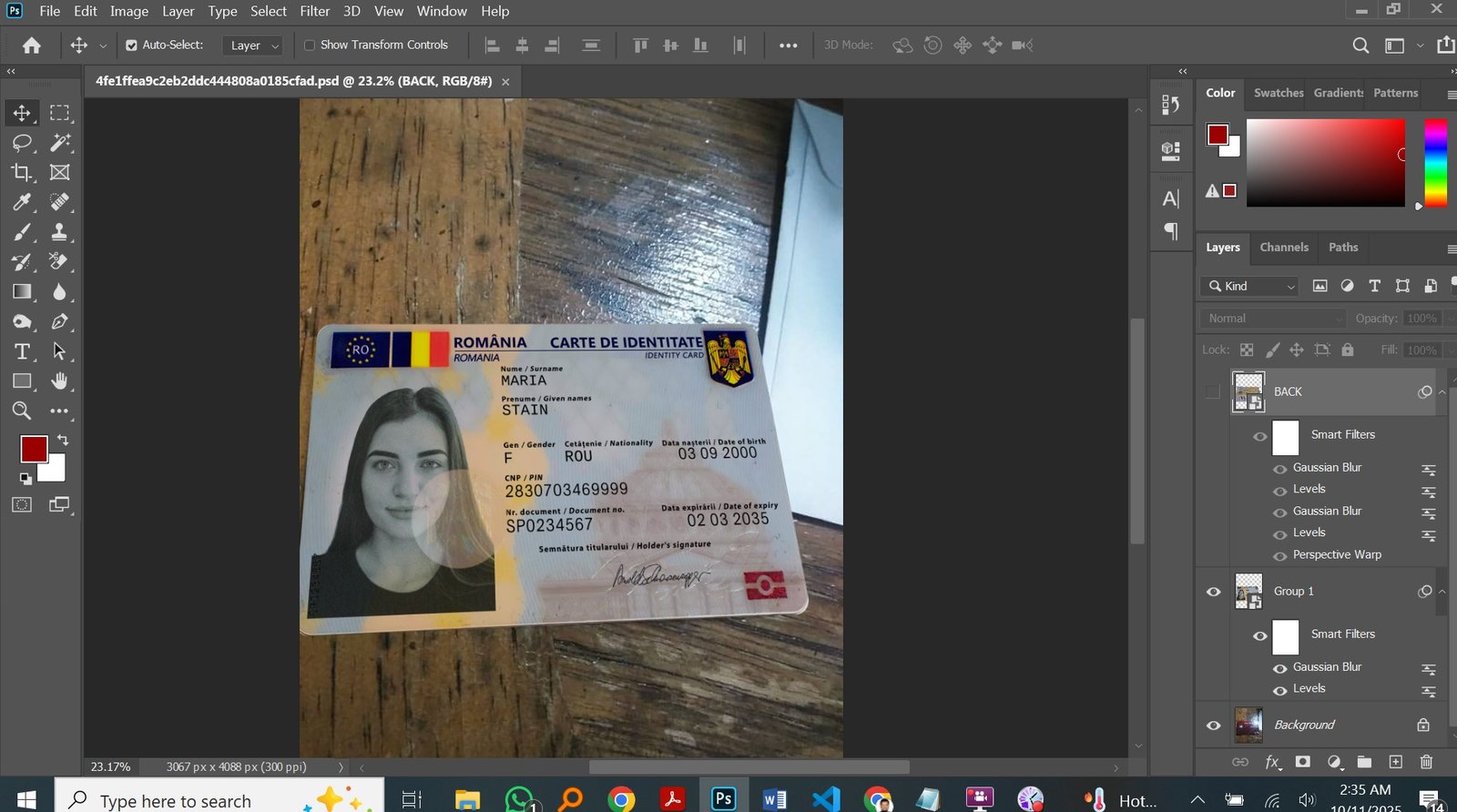
Task: Open the Kind filter dropdown in Layers
Action: pos(1249,287)
